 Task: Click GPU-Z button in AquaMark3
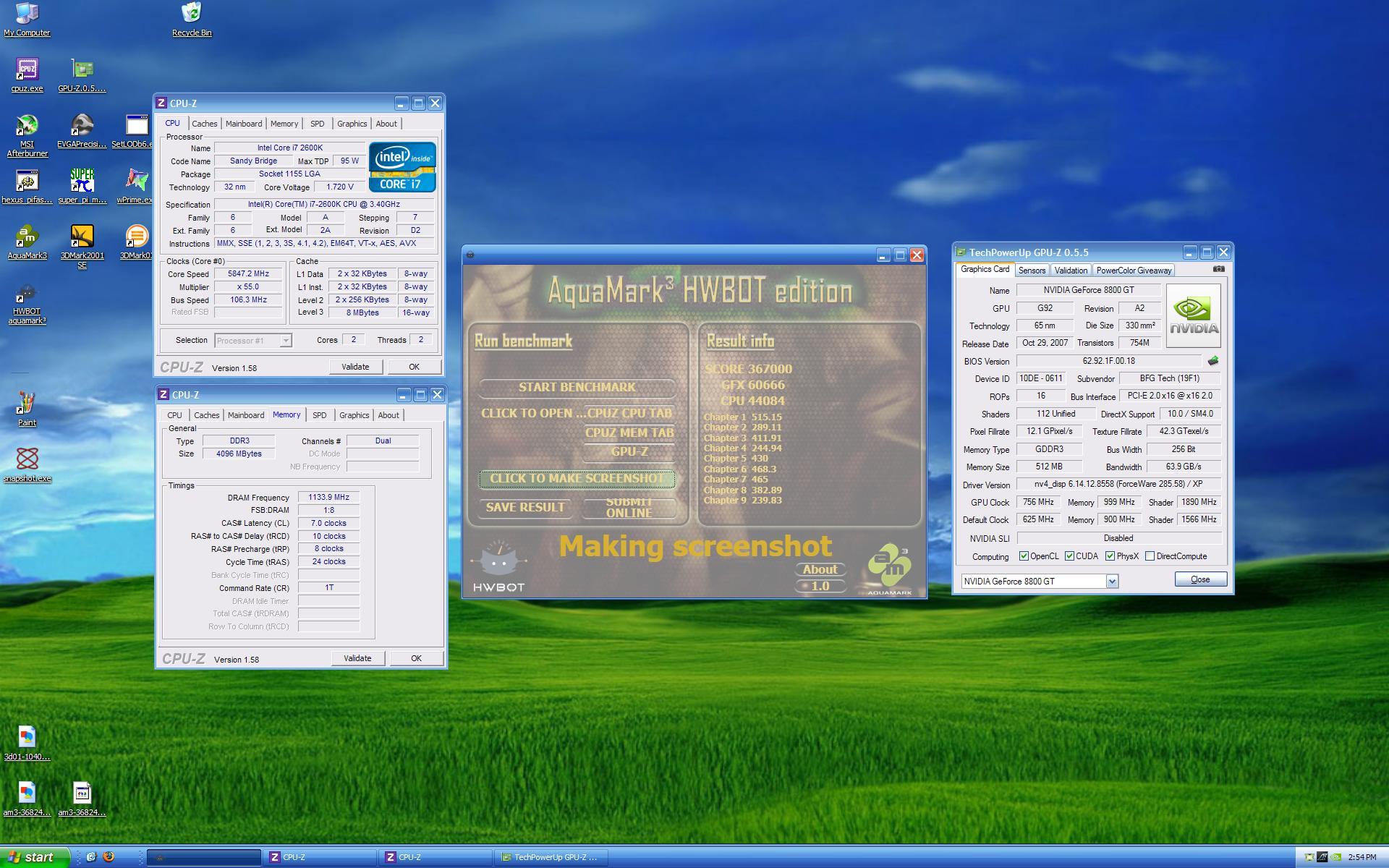point(629,452)
